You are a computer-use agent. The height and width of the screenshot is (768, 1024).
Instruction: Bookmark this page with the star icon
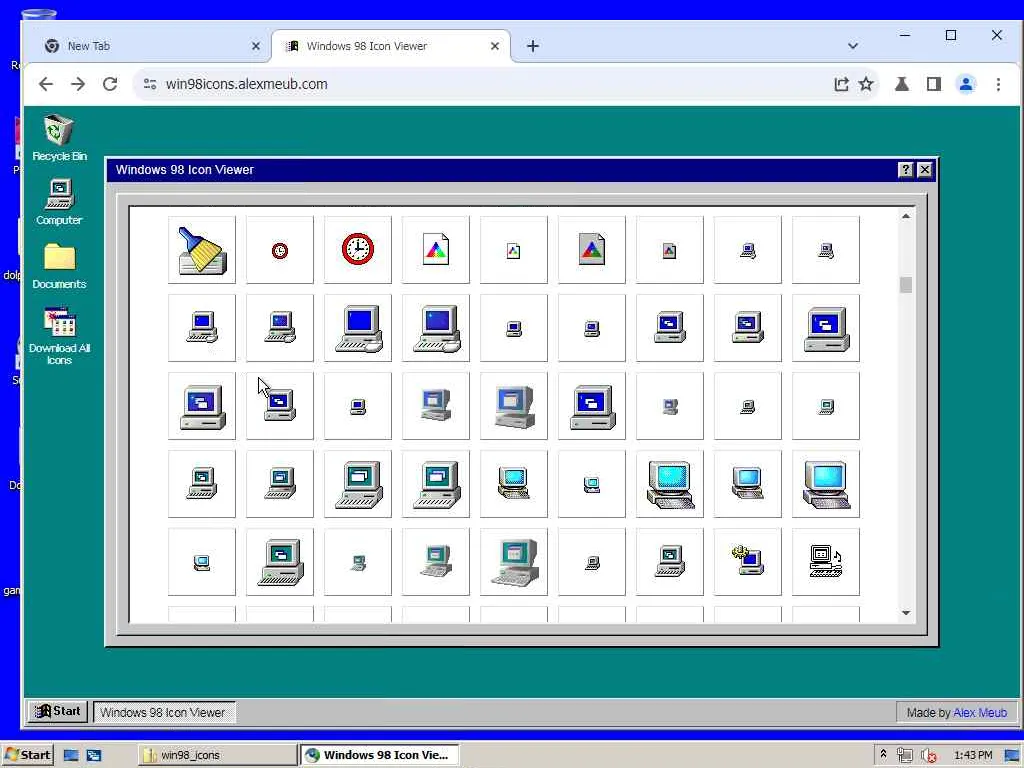click(x=866, y=84)
